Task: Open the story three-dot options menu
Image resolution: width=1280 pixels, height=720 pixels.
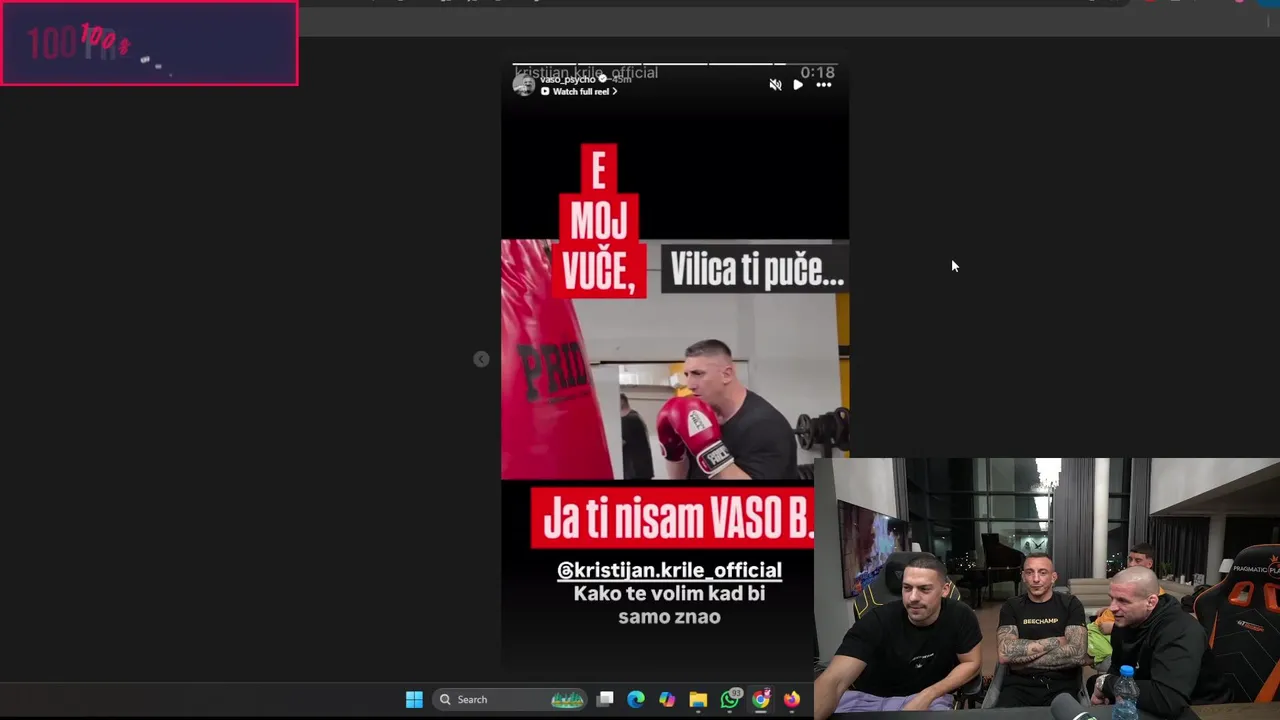Action: coord(823,85)
